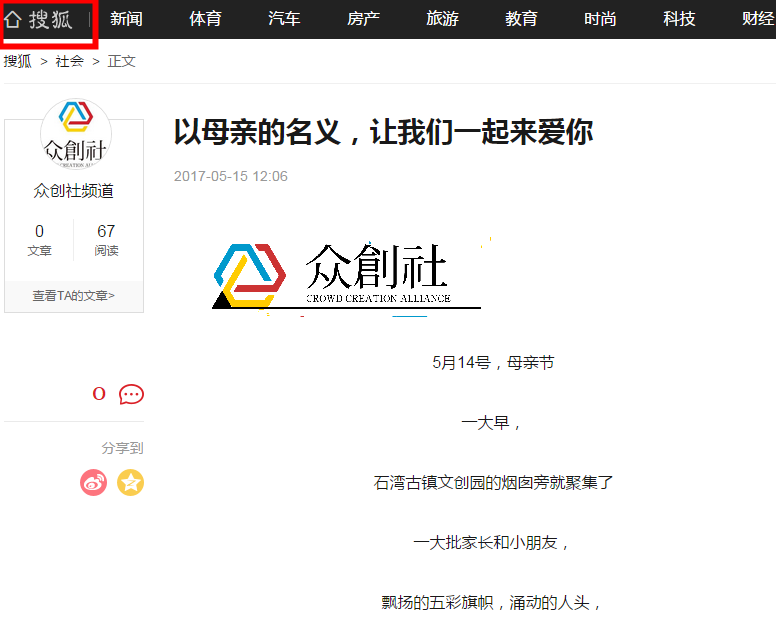
Task: Select the 房产 real estate tab
Action: coord(363,19)
